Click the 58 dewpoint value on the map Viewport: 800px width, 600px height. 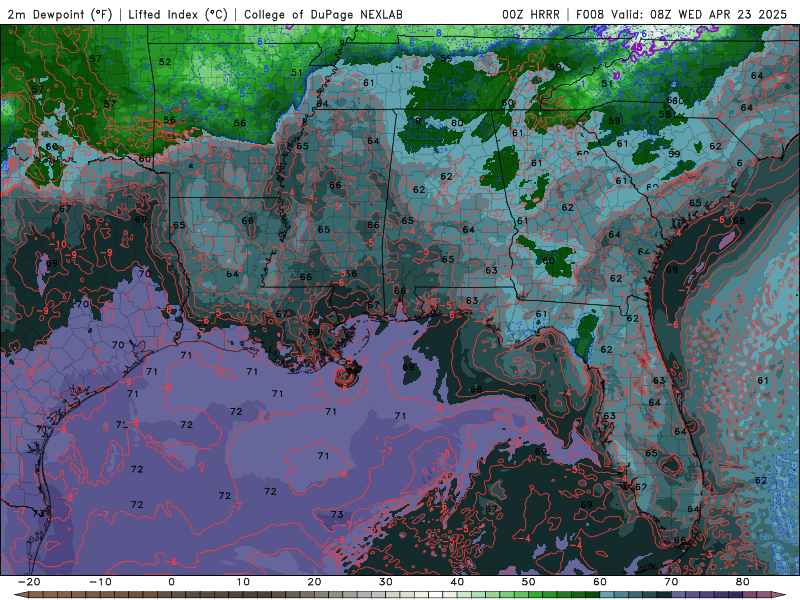(665, 114)
